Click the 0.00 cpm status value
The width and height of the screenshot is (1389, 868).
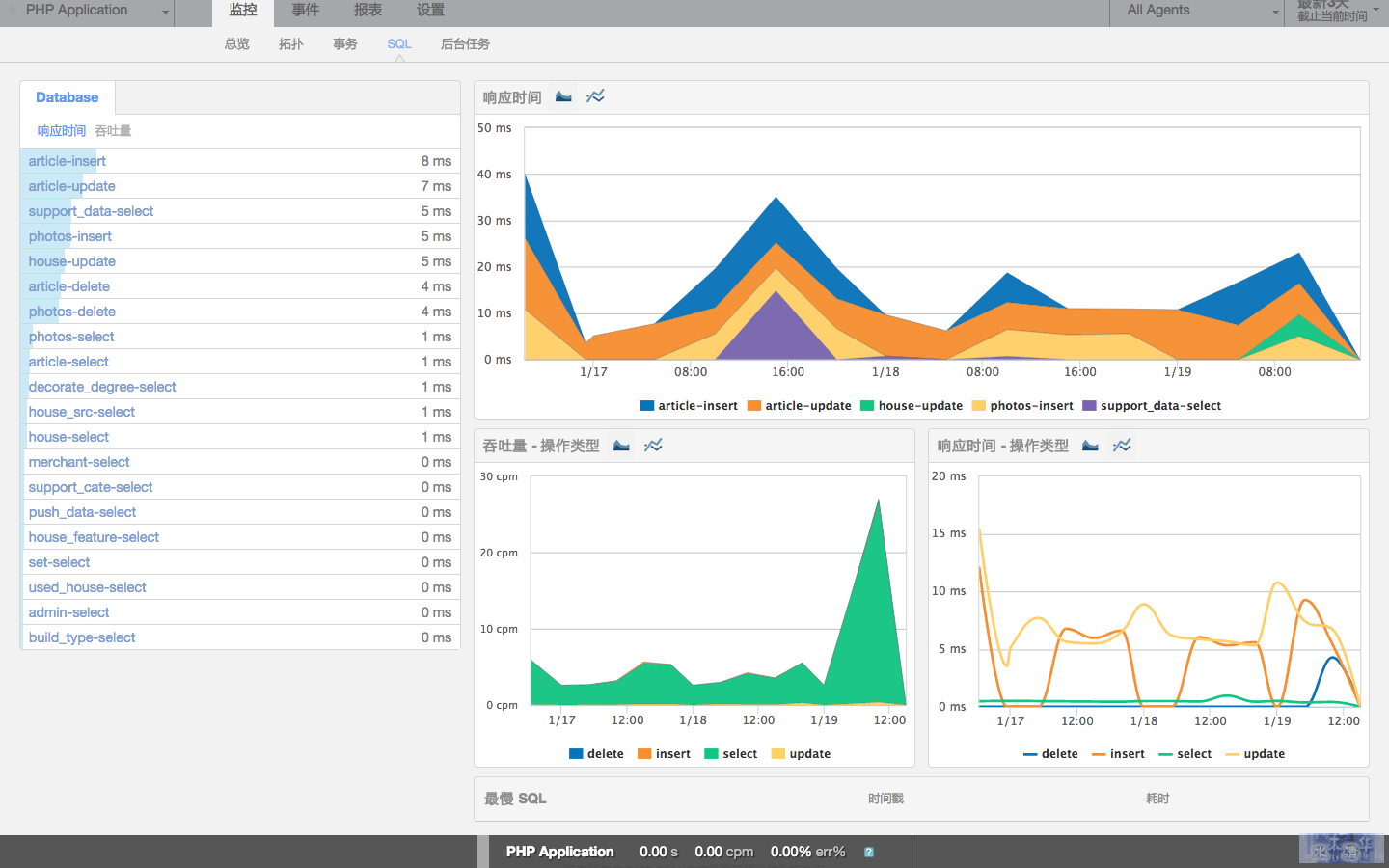click(x=723, y=852)
